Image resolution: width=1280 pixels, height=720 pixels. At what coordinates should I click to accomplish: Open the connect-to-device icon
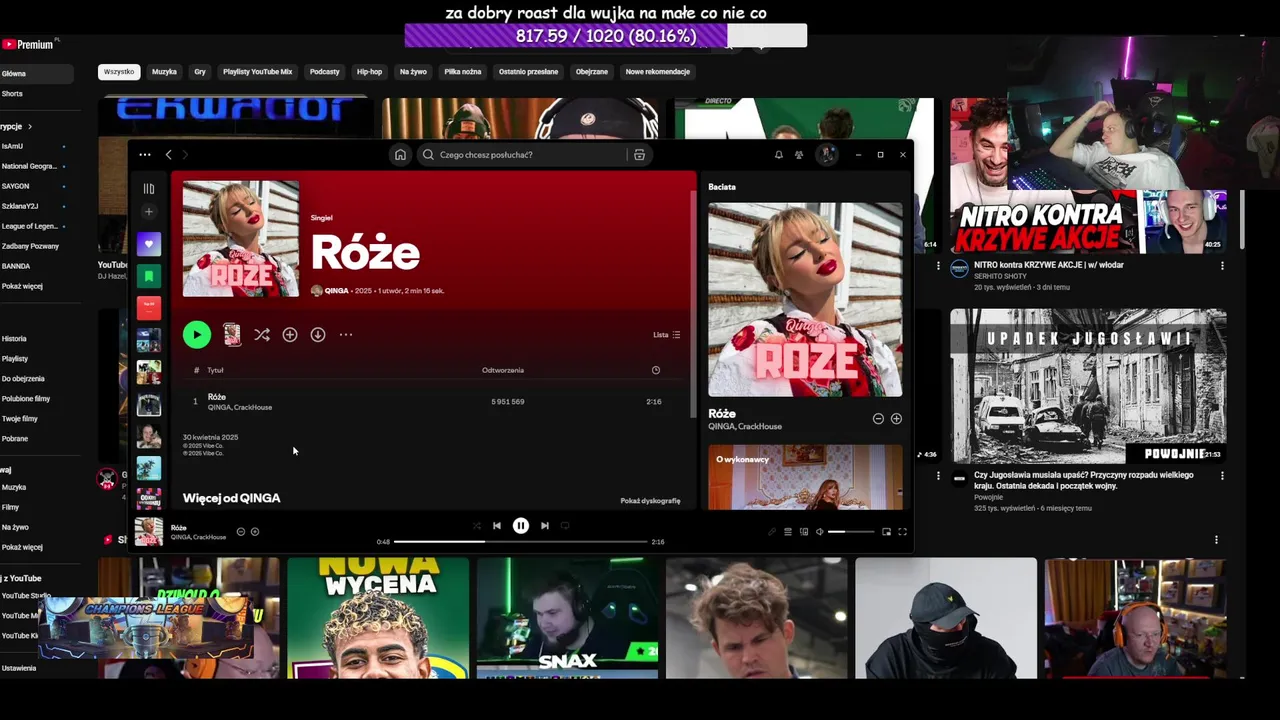point(804,532)
